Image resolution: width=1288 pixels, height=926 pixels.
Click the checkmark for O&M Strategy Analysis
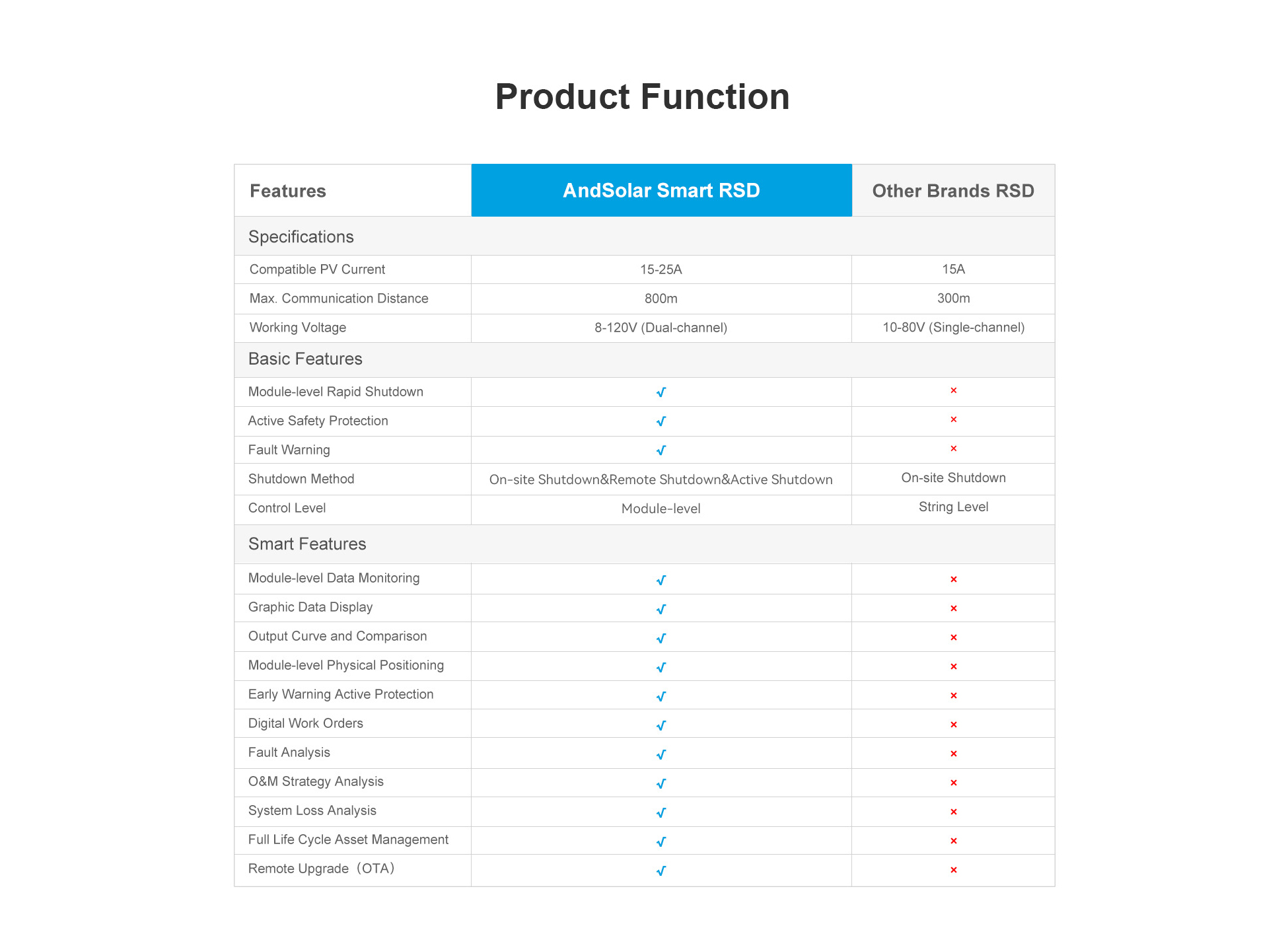coord(661,783)
